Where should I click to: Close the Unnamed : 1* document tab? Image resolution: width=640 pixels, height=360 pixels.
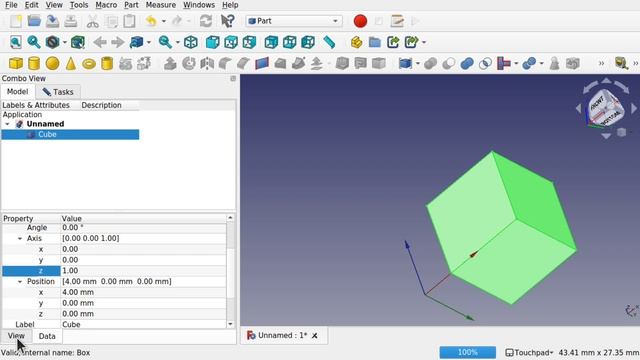(x=315, y=336)
